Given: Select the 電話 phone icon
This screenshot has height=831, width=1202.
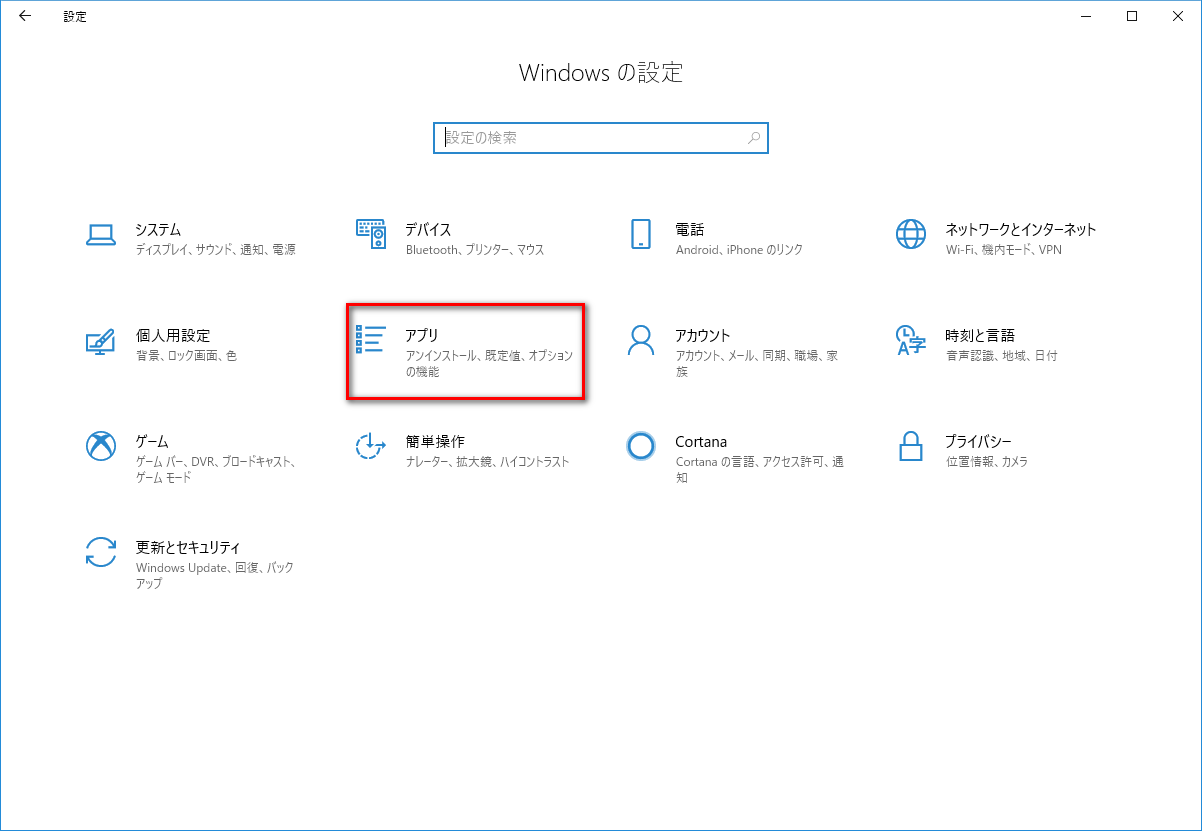Looking at the screenshot, I should point(641,234).
